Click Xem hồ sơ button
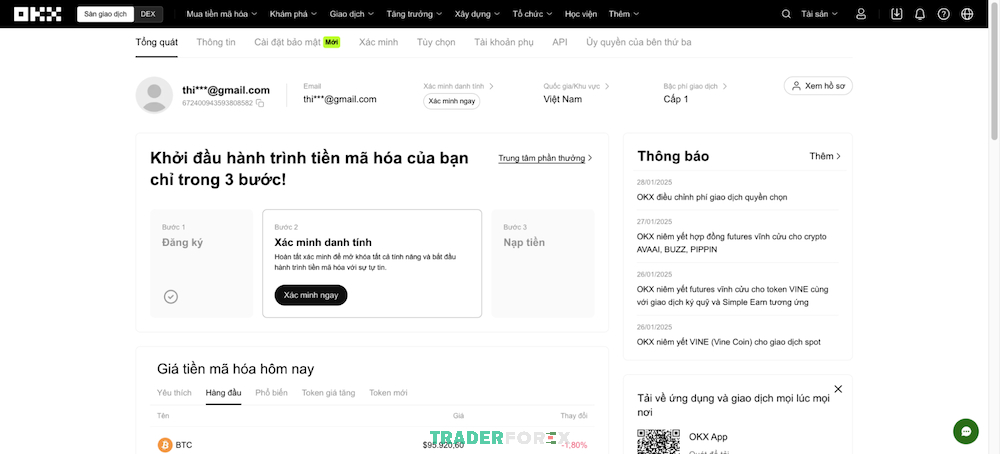This screenshot has width=1000, height=454. (818, 85)
